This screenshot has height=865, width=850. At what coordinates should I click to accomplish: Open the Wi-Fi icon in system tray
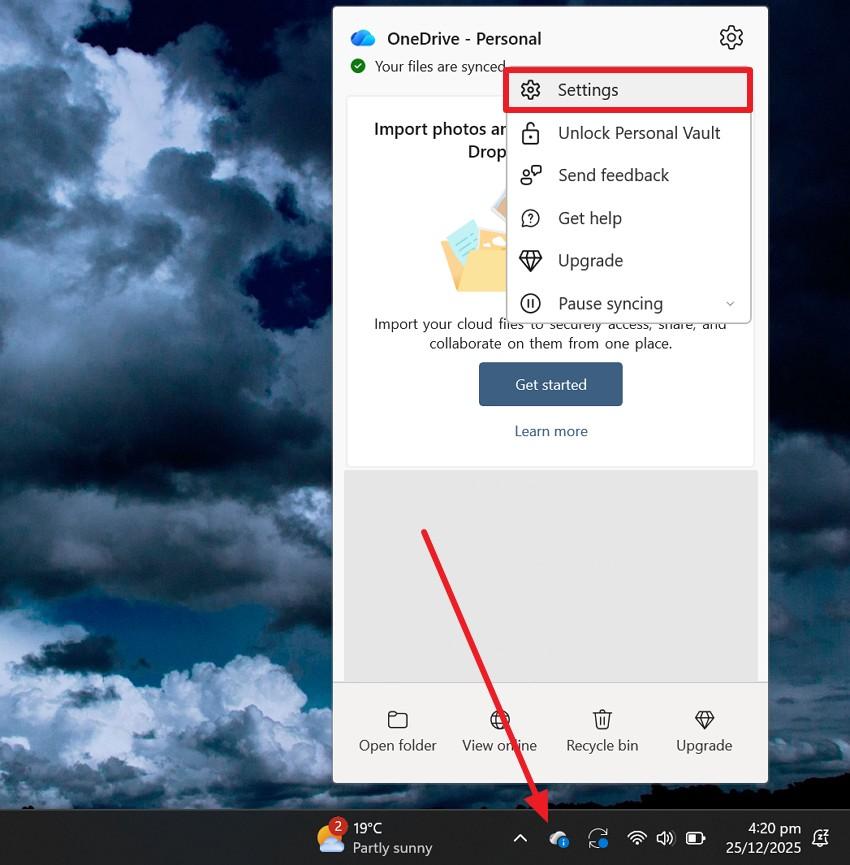click(637, 838)
